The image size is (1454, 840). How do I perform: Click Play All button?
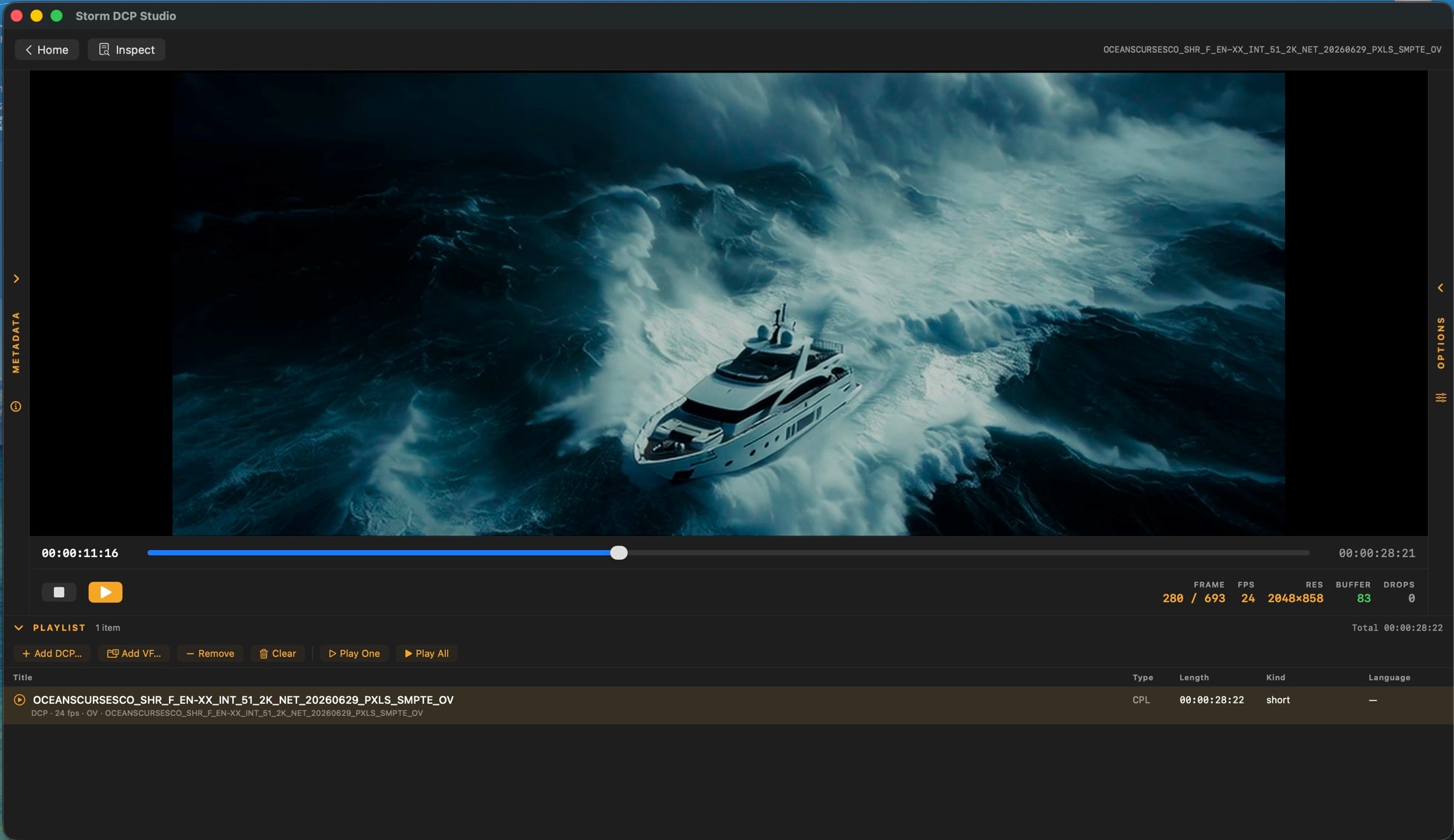427,653
